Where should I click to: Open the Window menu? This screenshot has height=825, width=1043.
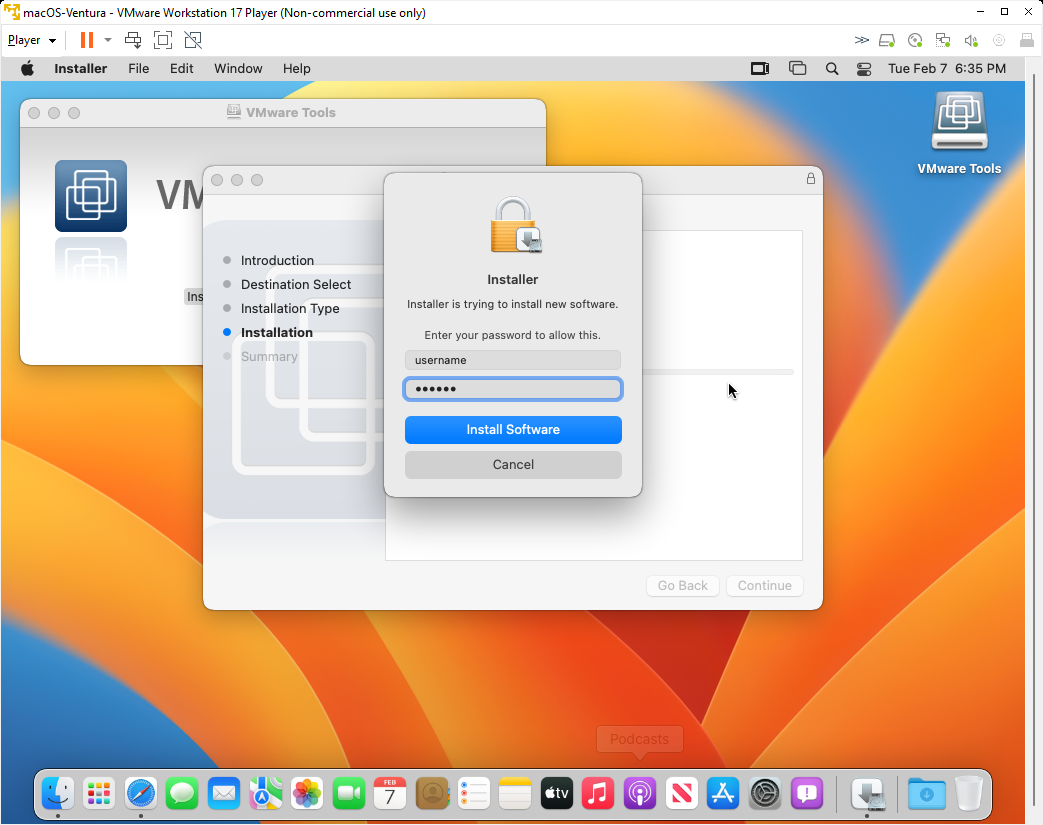(x=238, y=69)
